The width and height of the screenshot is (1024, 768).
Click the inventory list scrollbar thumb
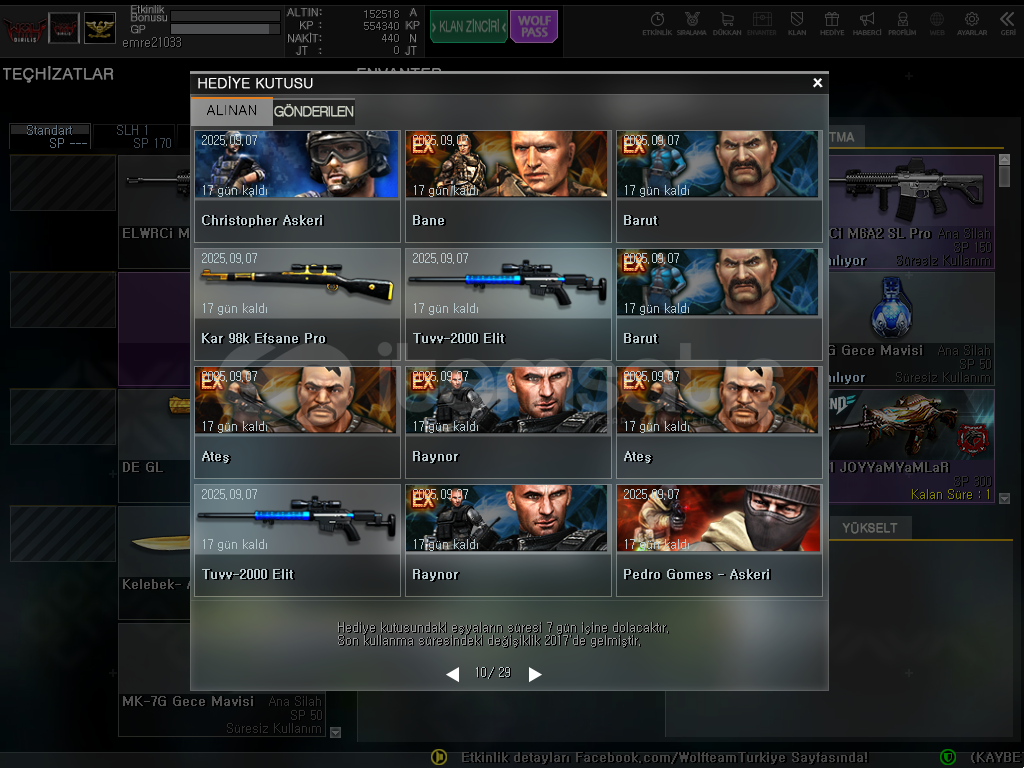coord(1004,176)
